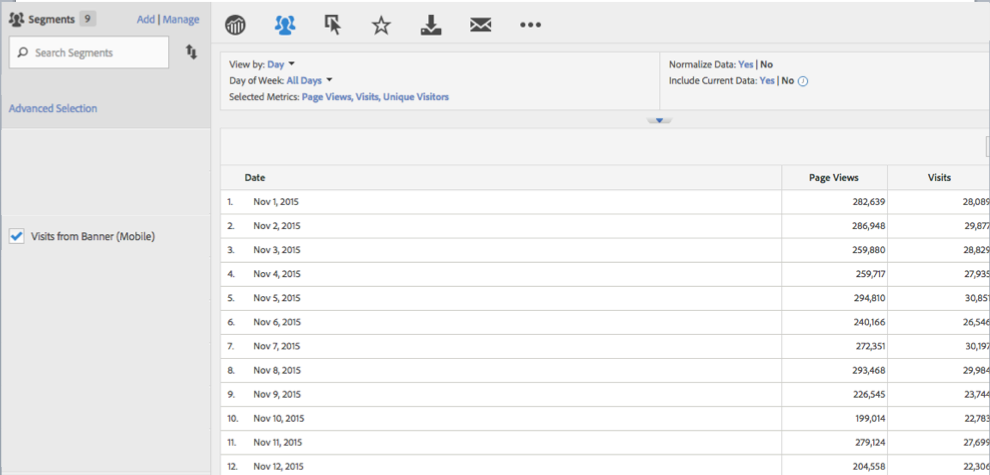
Task: Click the download report icon
Action: [431, 26]
